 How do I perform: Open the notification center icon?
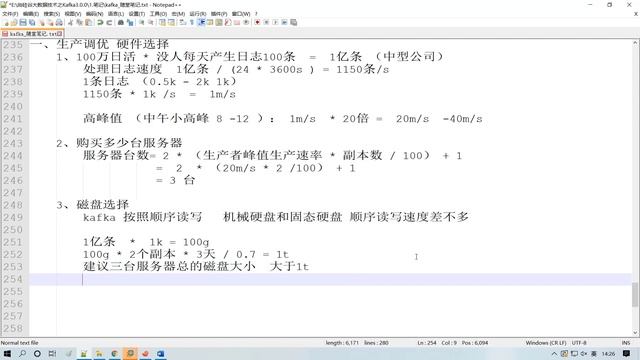pyautogui.click(x=627, y=353)
